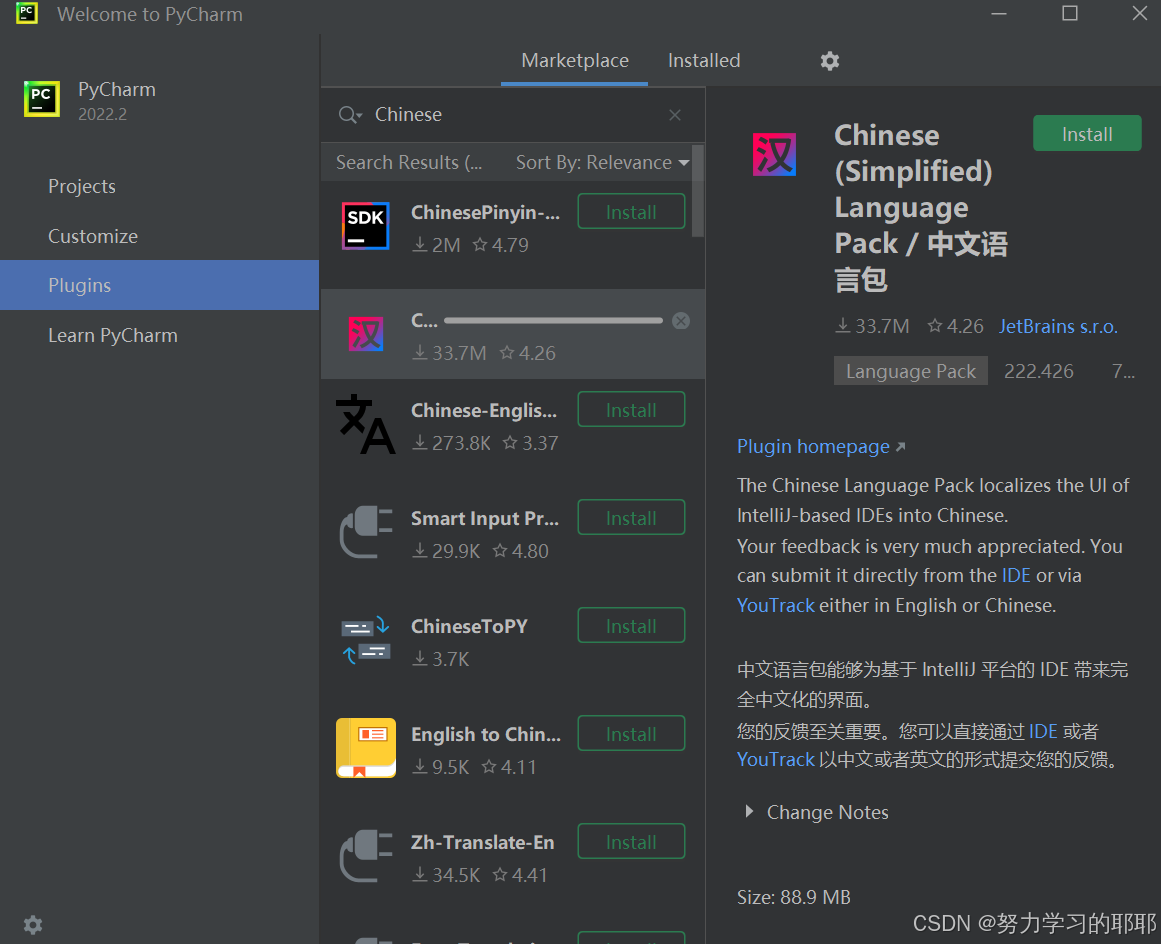Click the English to Chinese book icon

click(x=366, y=748)
